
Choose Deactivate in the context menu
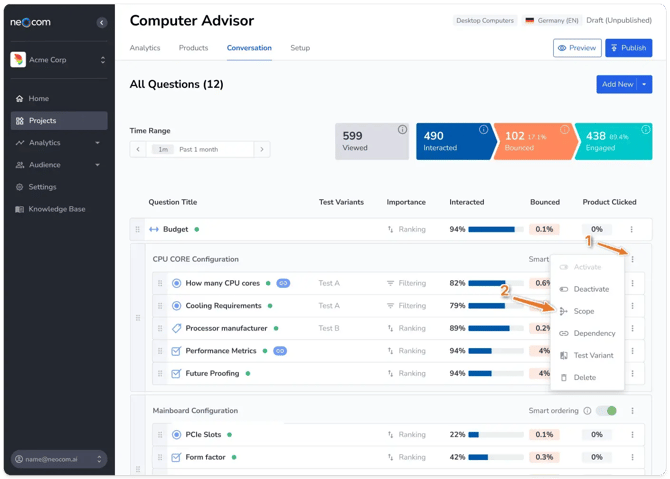(x=591, y=289)
